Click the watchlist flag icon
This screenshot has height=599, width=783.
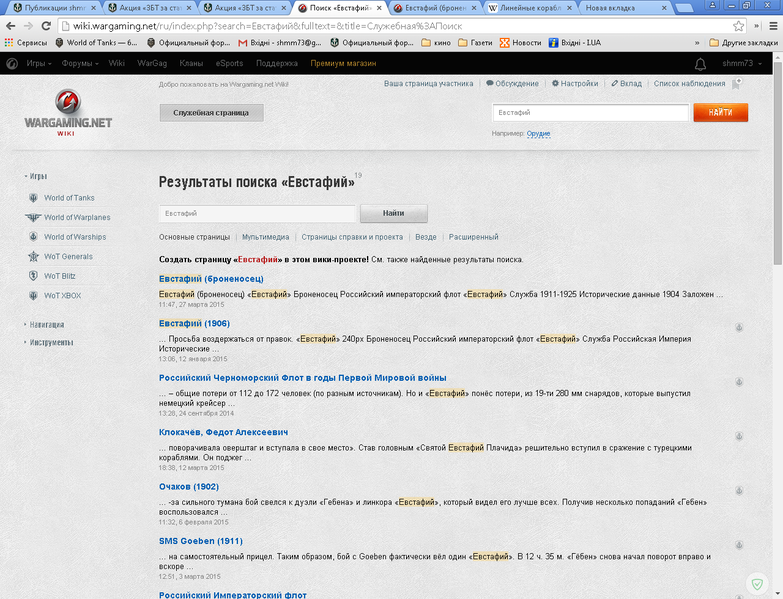737,84
